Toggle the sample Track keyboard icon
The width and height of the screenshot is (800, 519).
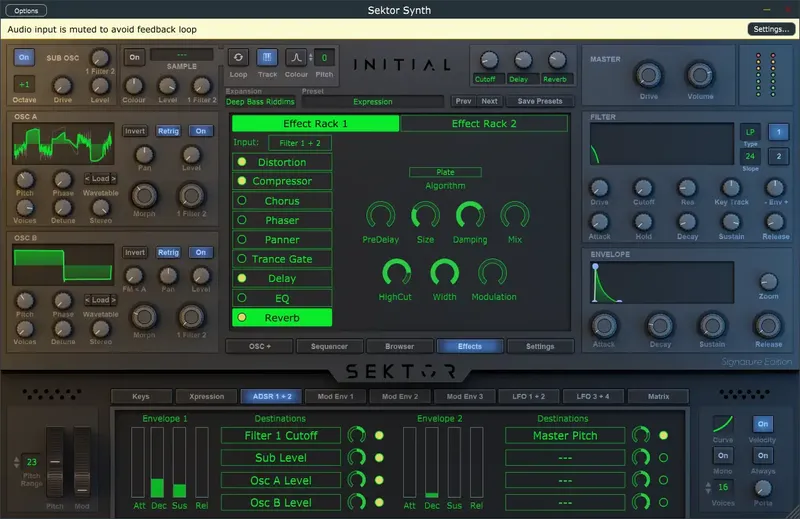267,58
